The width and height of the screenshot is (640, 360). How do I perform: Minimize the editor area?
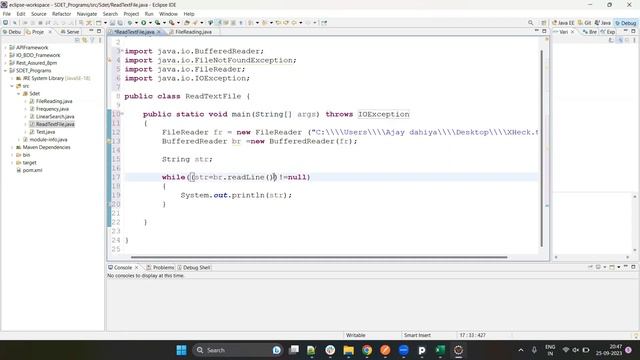[x=537, y=31]
